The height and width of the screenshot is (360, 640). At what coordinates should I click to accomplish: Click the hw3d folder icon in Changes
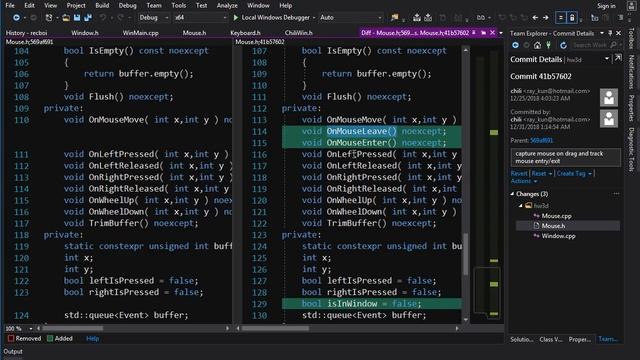529,205
